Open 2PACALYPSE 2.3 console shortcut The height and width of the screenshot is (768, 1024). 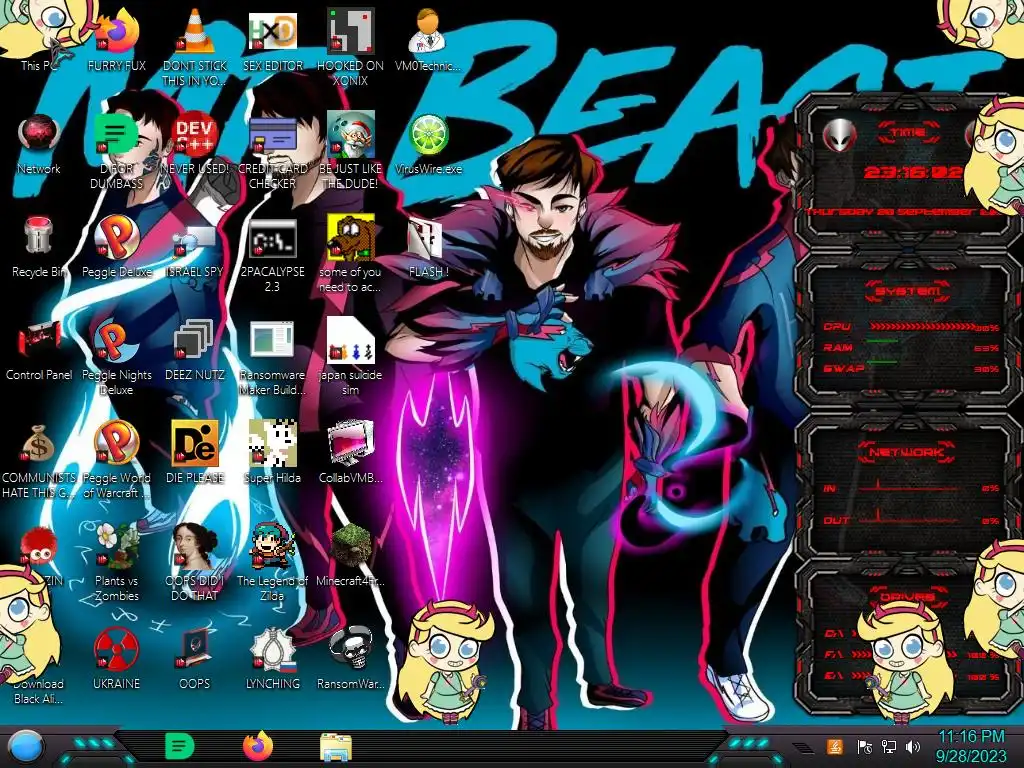click(273, 253)
